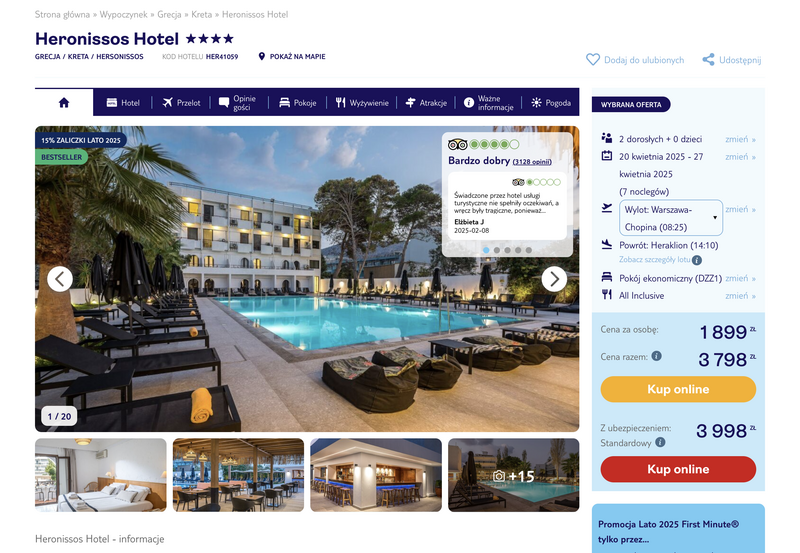Click info icon next to Cena razem
Image resolution: width=800 pixels, height=553 pixels.
tap(657, 356)
